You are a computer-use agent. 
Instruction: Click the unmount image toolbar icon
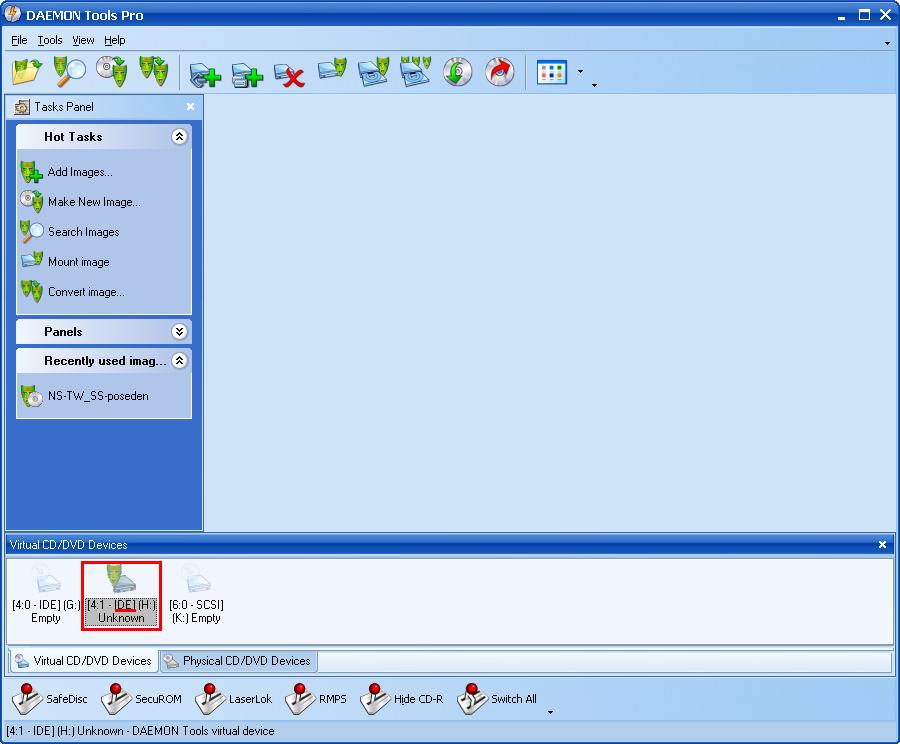[x=374, y=72]
